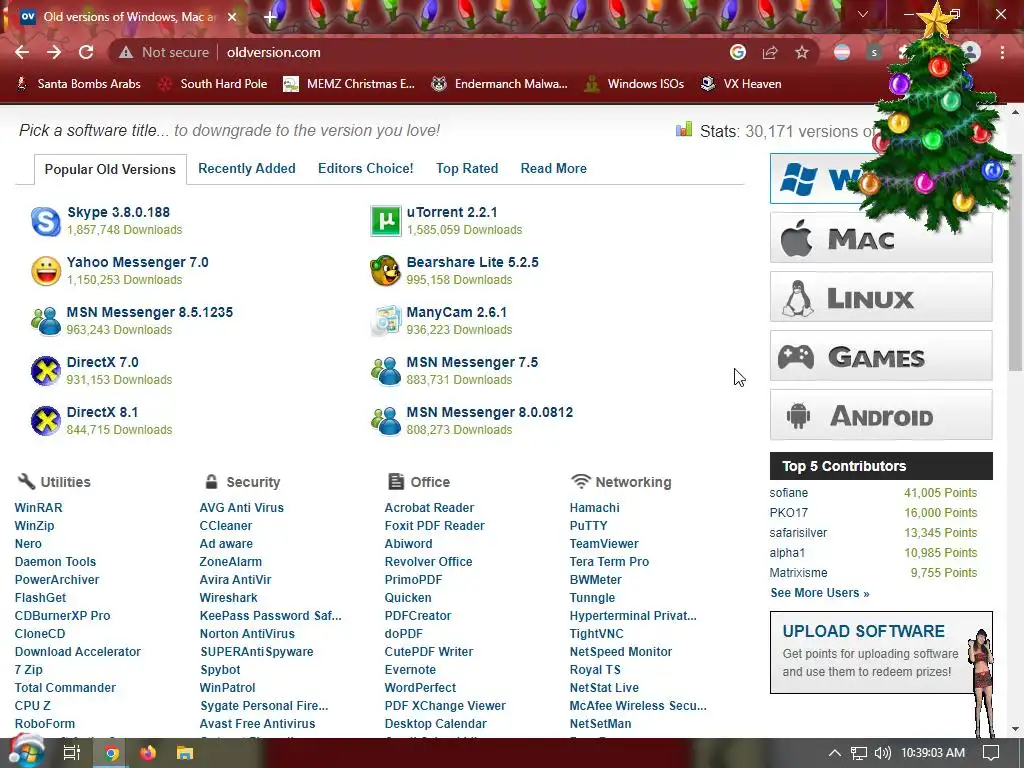The height and width of the screenshot is (768, 1024).
Task: Open the MEMZ Christmas bookmark
Action: (349, 84)
